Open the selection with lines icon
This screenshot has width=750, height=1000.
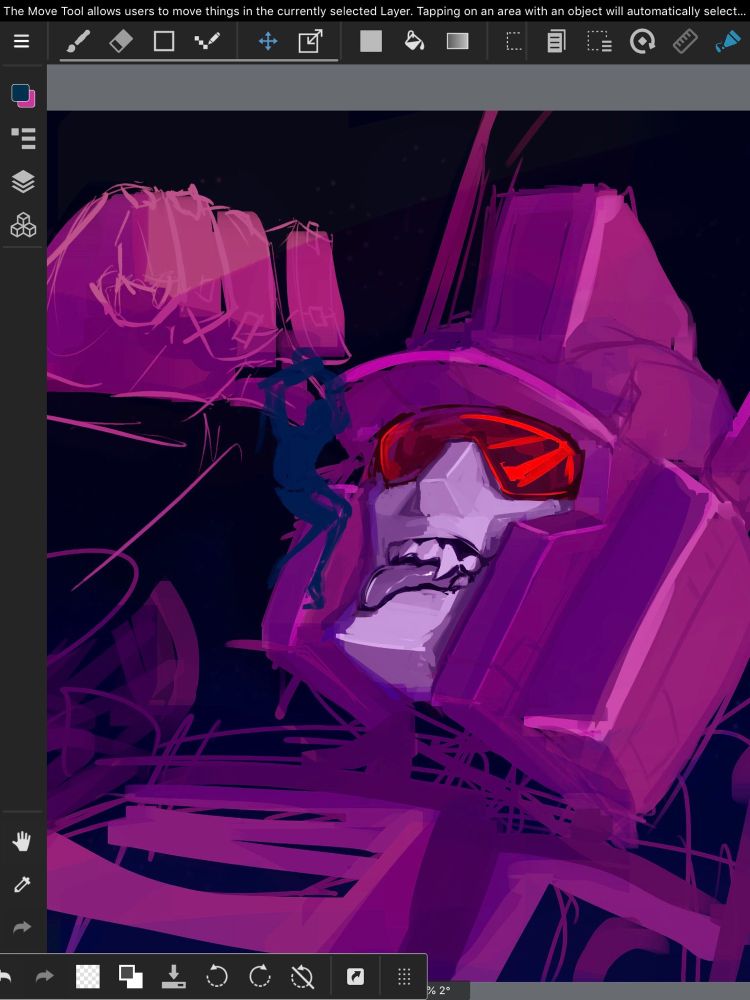[599, 42]
